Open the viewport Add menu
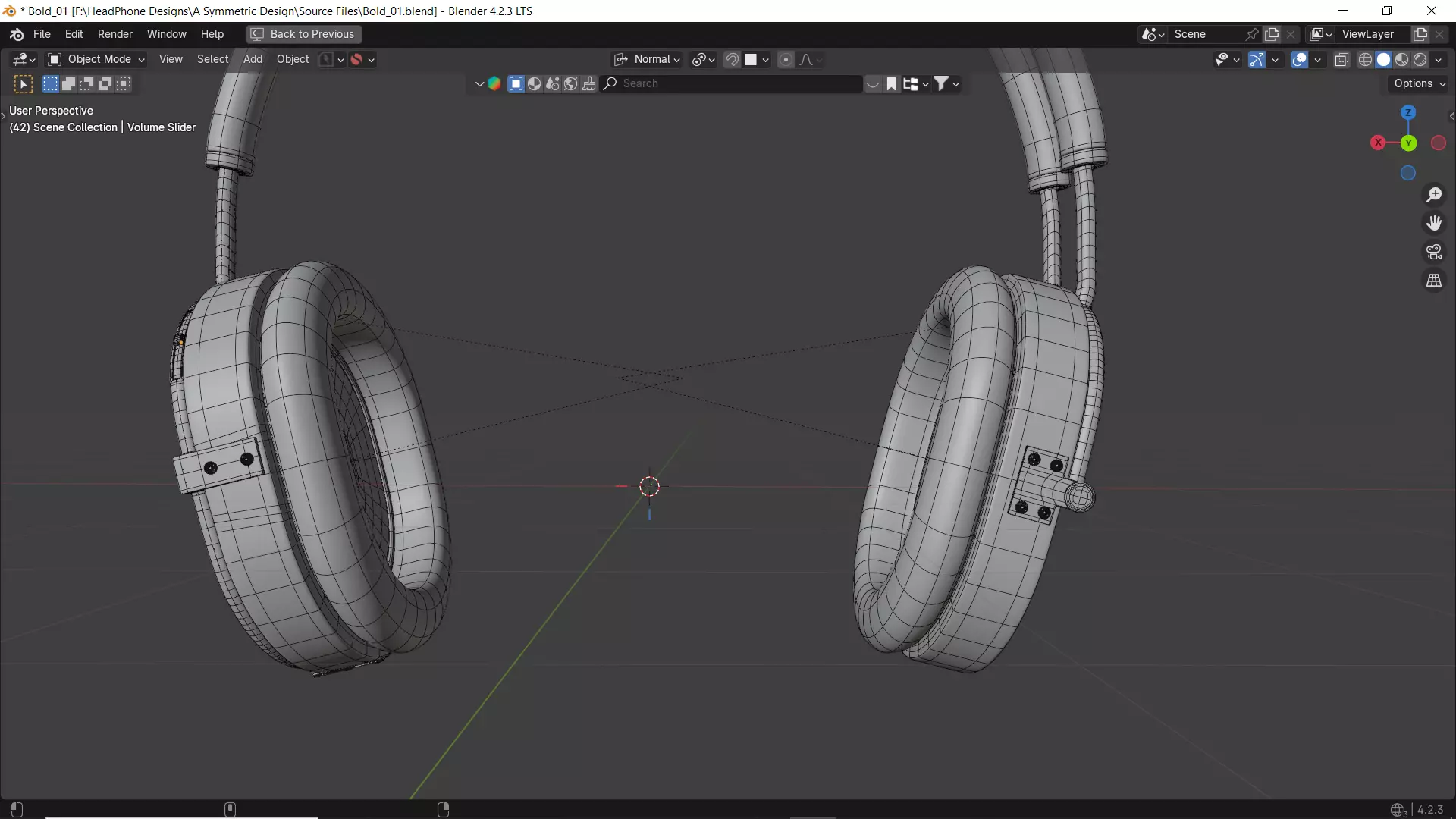The height and width of the screenshot is (819, 1456). point(253,59)
